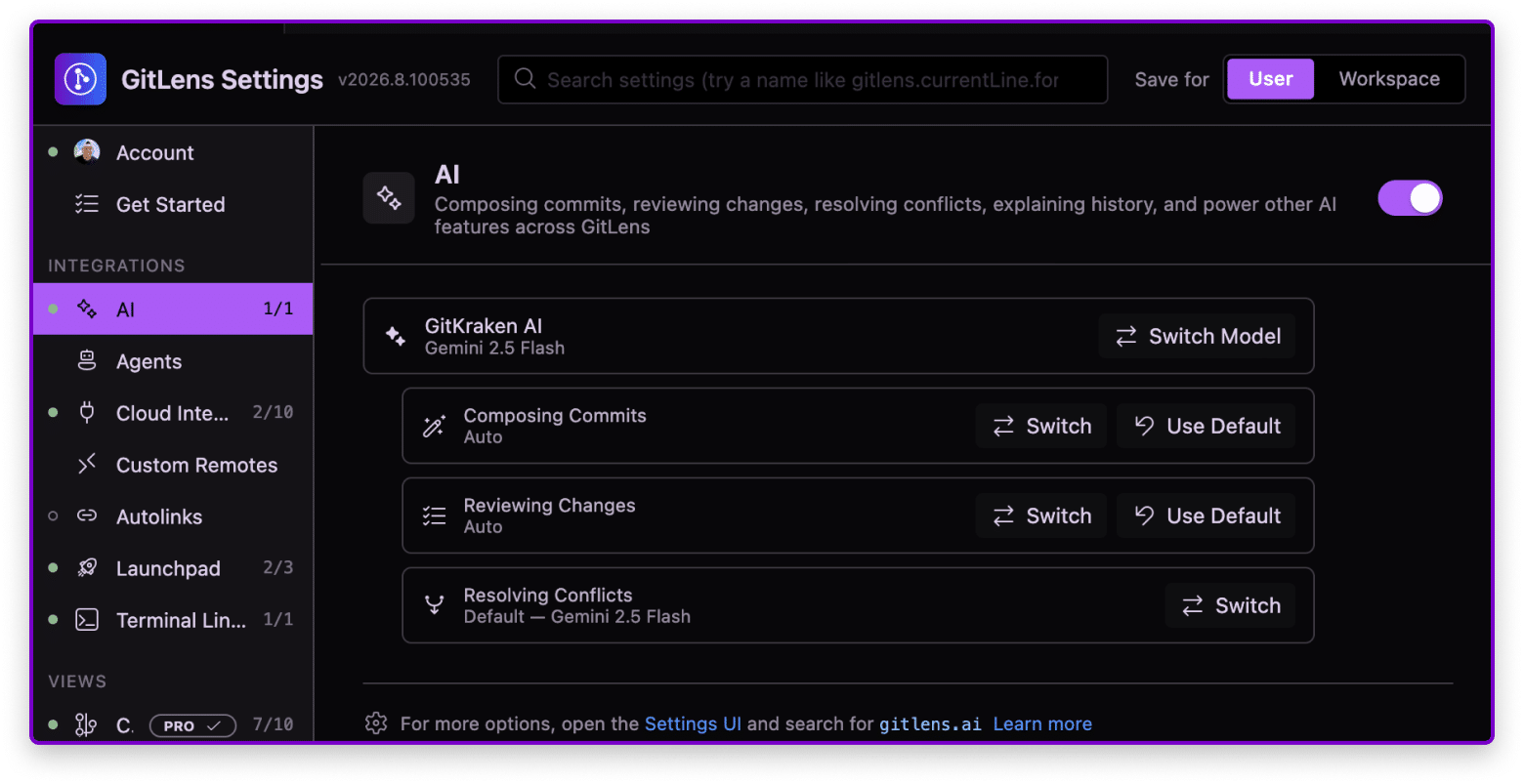This screenshot has height=784, width=1524.
Task: Click the 7/10 count in Views
Action: pos(273,723)
